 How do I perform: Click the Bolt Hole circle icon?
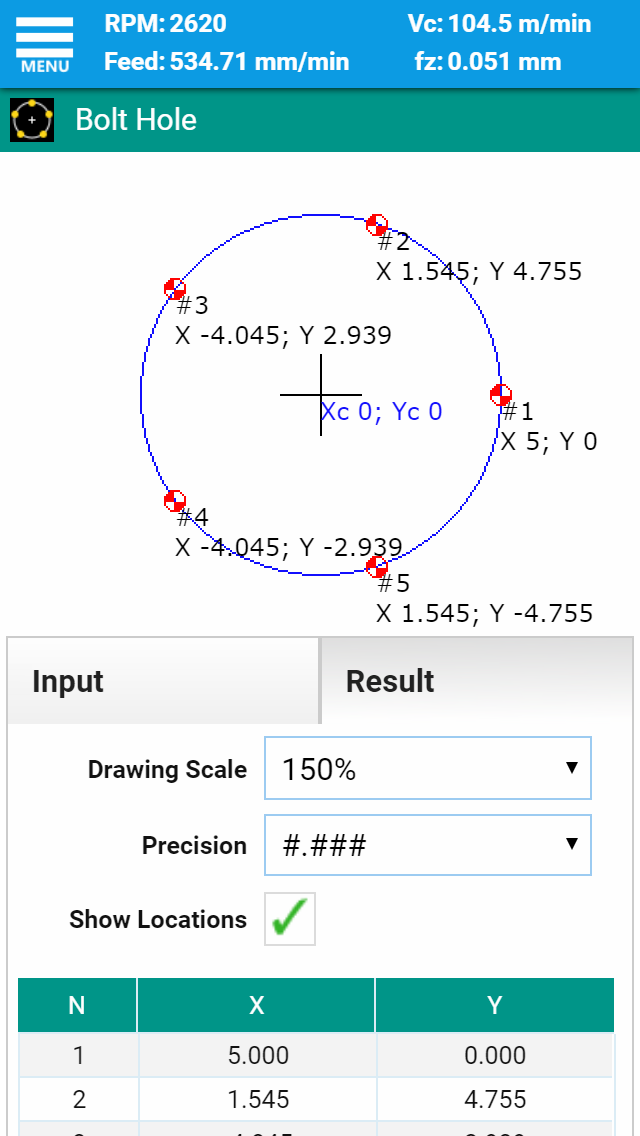[32, 120]
